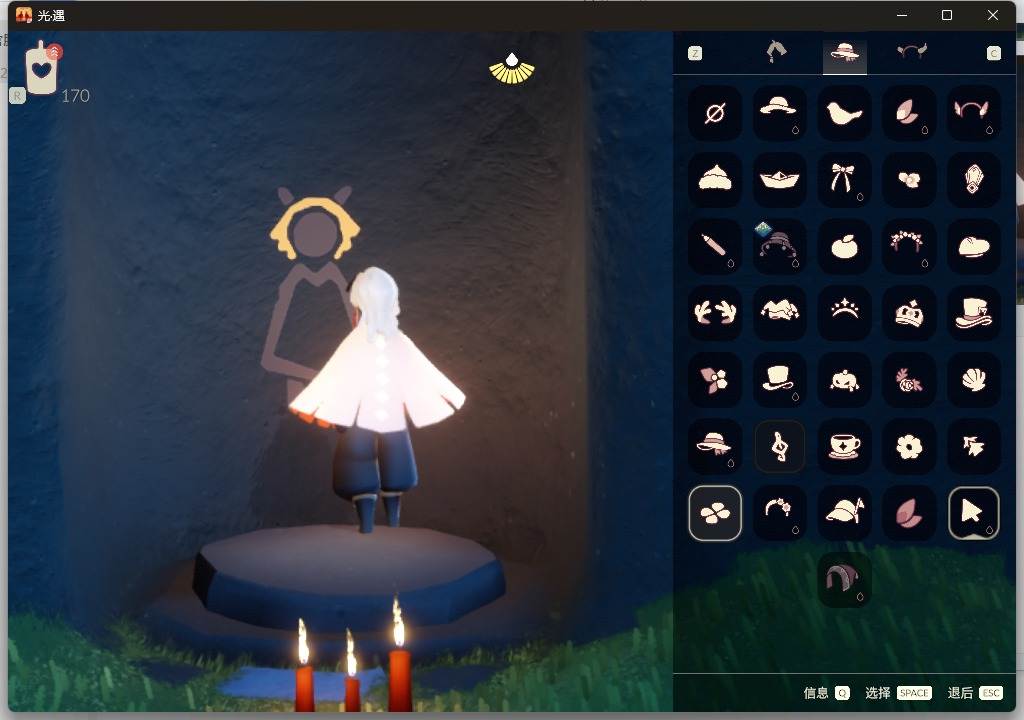This screenshot has width=1024, height=720.
Task: Equip the plain top hat with curled brim
Action: tap(779, 380)
